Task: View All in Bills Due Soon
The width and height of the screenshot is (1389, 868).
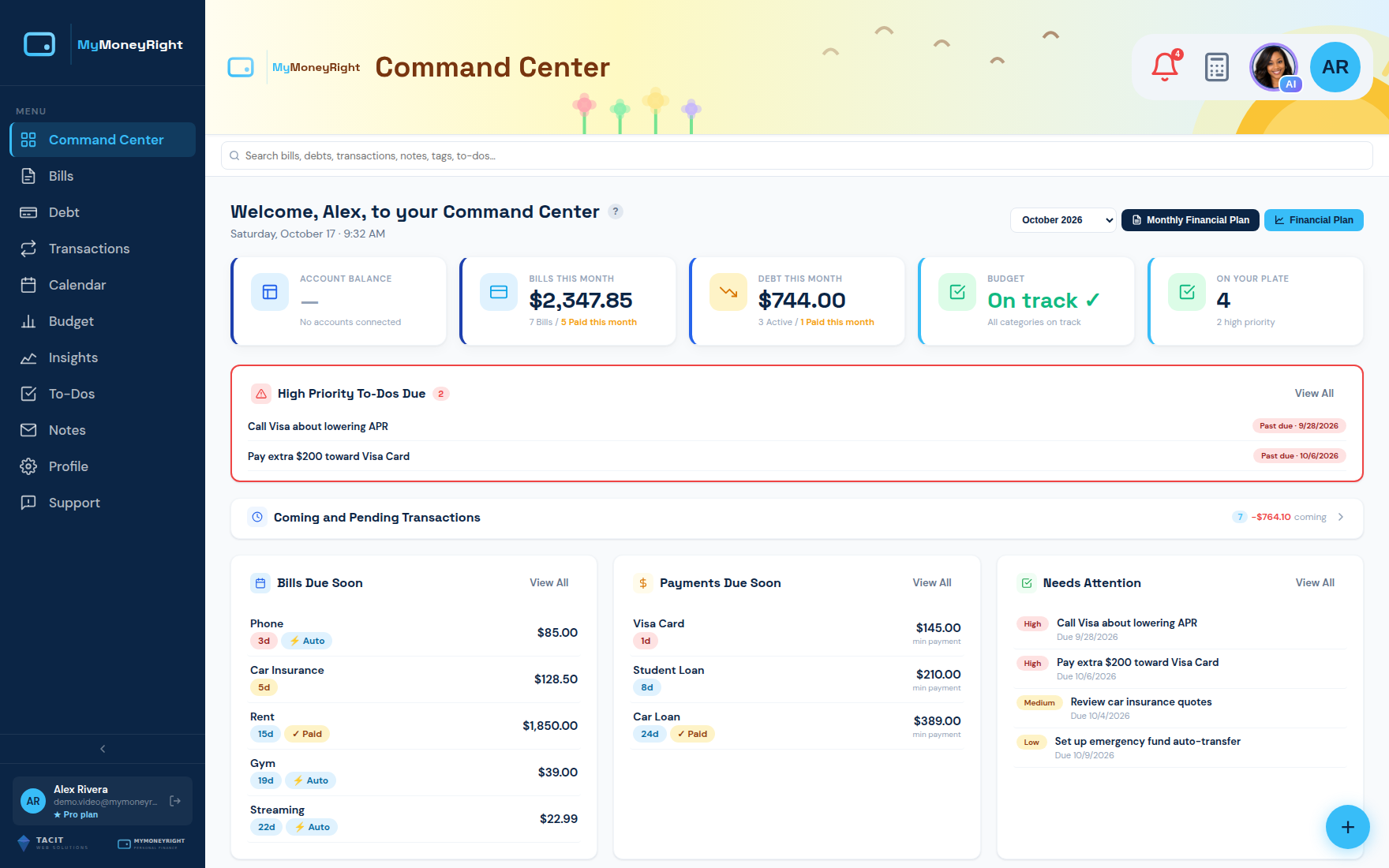Action: click(549, 582)
